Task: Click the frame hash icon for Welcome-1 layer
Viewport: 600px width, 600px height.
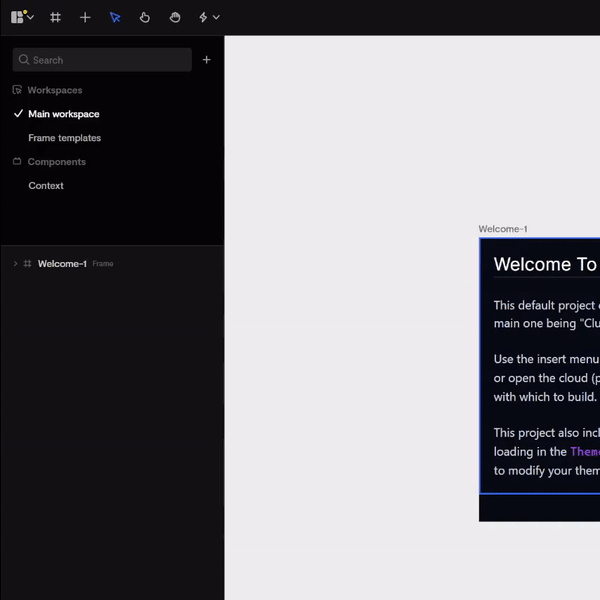Action: tap(27, 264)
